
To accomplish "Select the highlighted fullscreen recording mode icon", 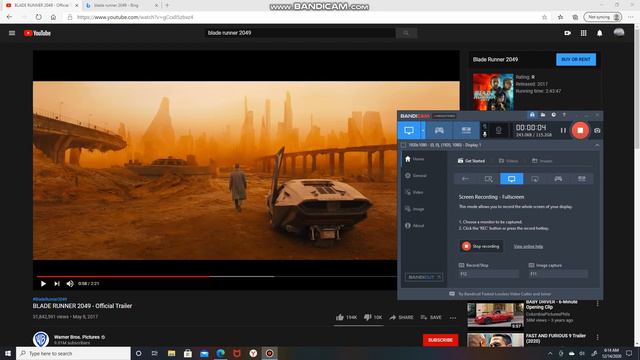I will coord(512,179).
